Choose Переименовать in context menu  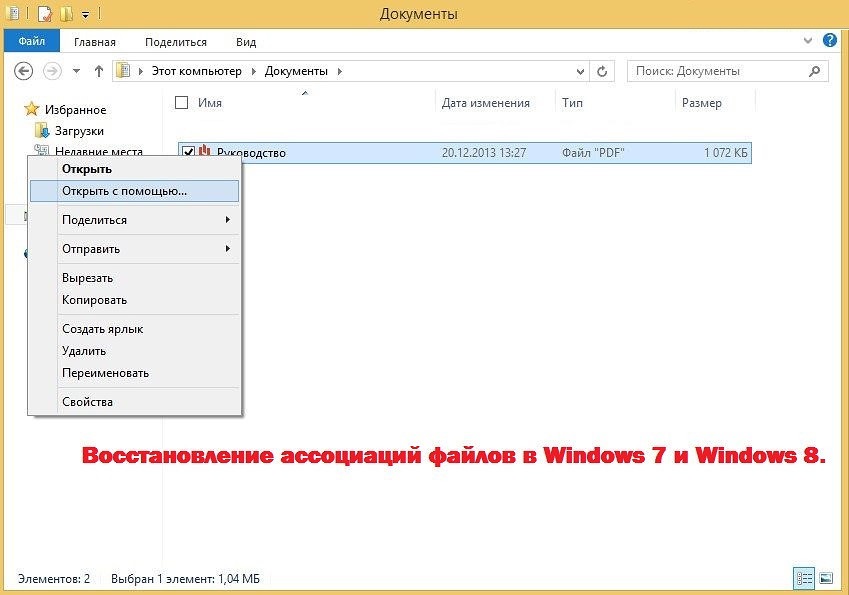[x=134, y=373]
